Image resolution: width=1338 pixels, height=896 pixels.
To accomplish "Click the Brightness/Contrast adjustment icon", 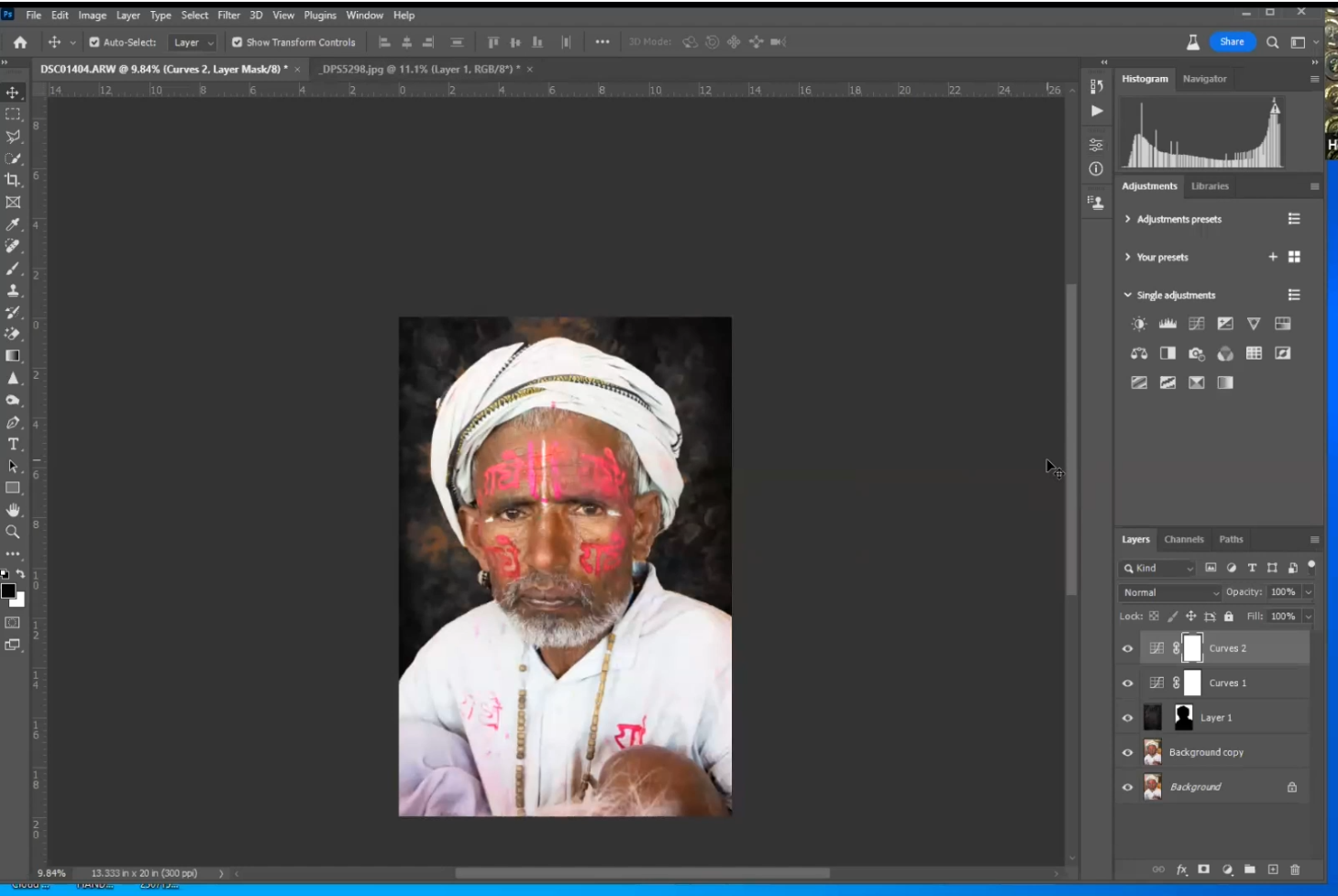I will [x=1139, y=324].
